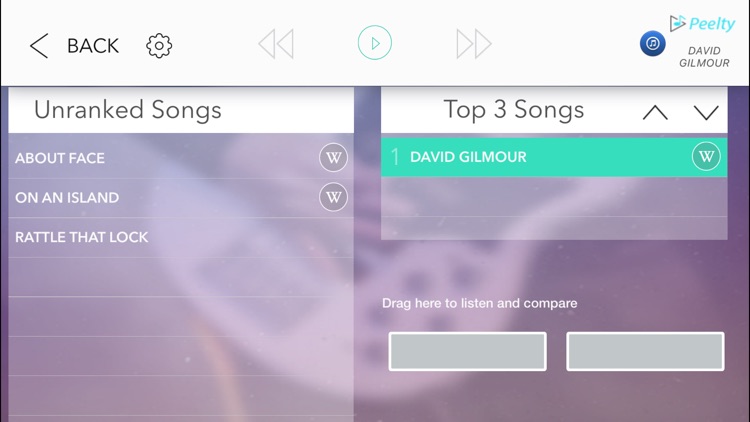Select the RATTLE THAT LOCK song row
This screenshot has width=750, height=422.
[181, 237]
